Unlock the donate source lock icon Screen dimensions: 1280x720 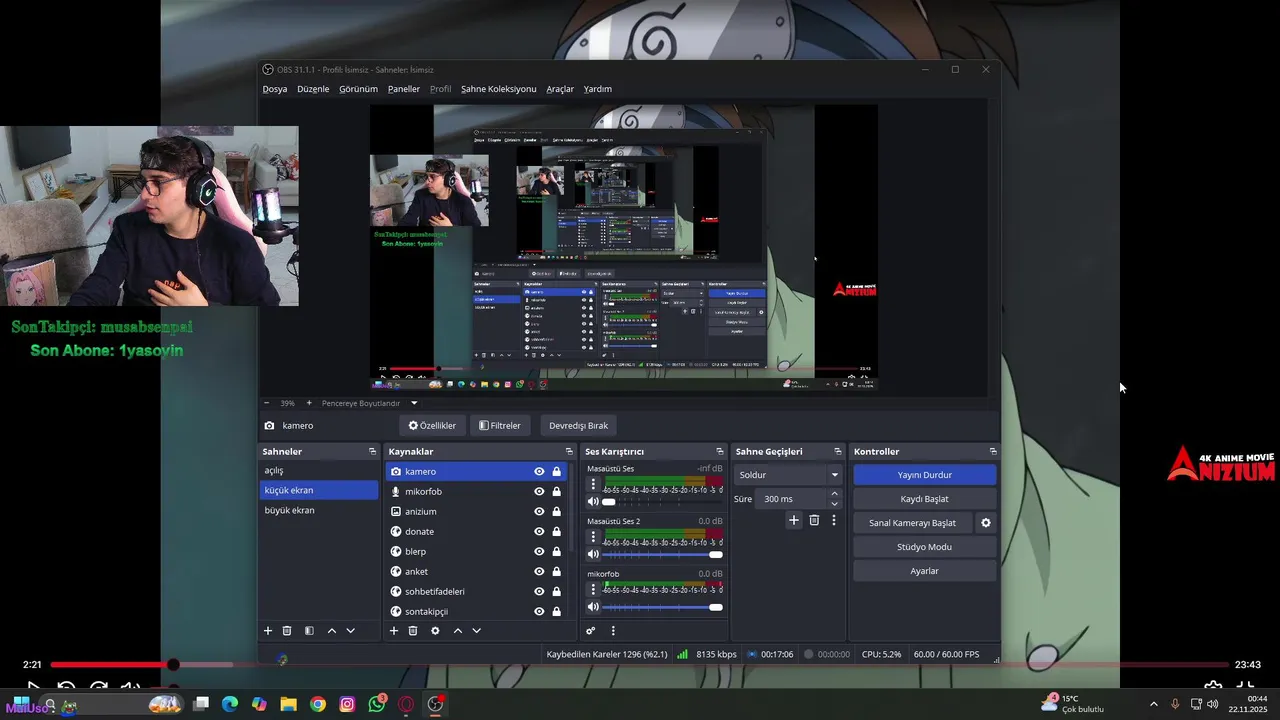(x=557, y=531)
